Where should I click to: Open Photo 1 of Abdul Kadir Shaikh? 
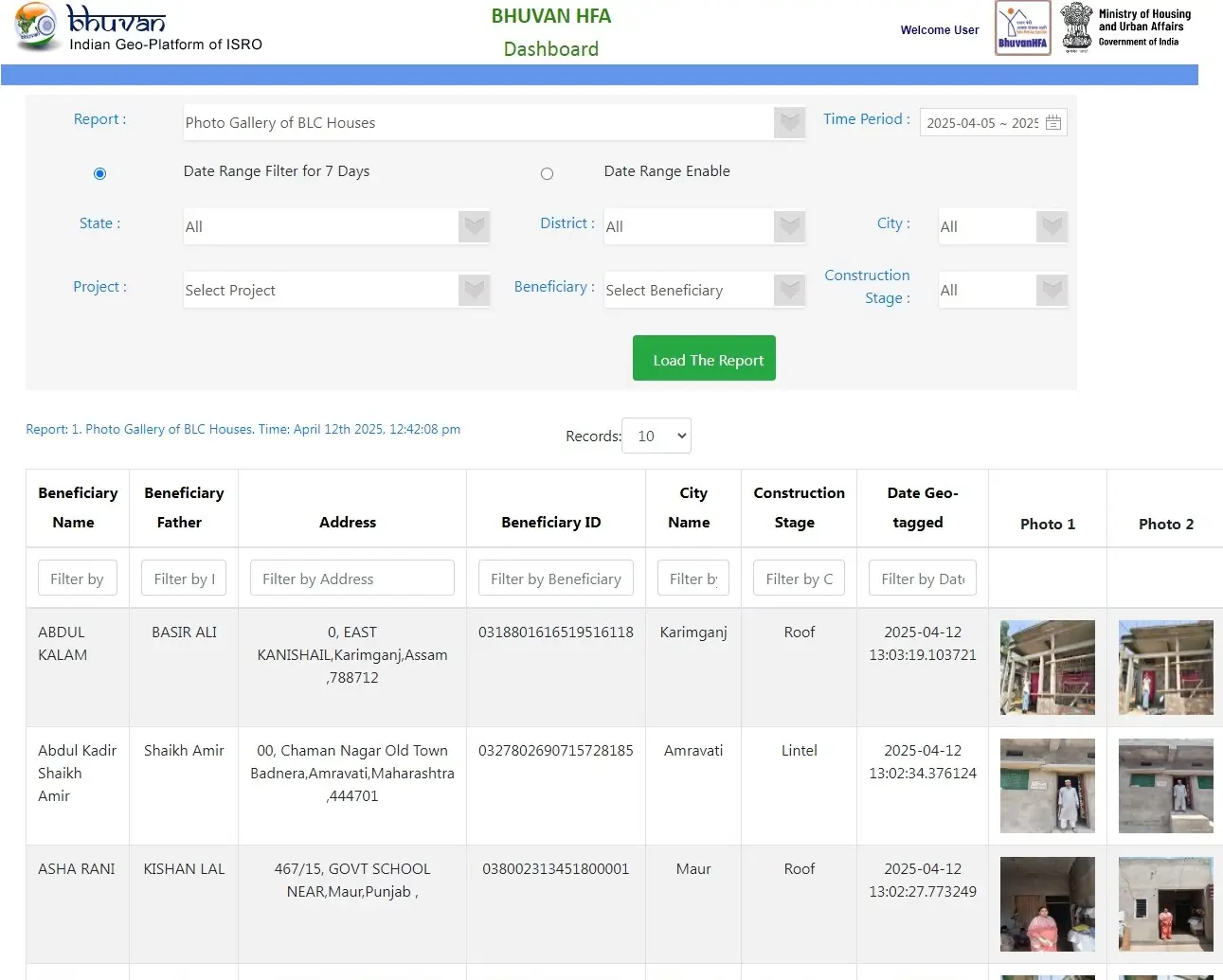click(1048, 786)
